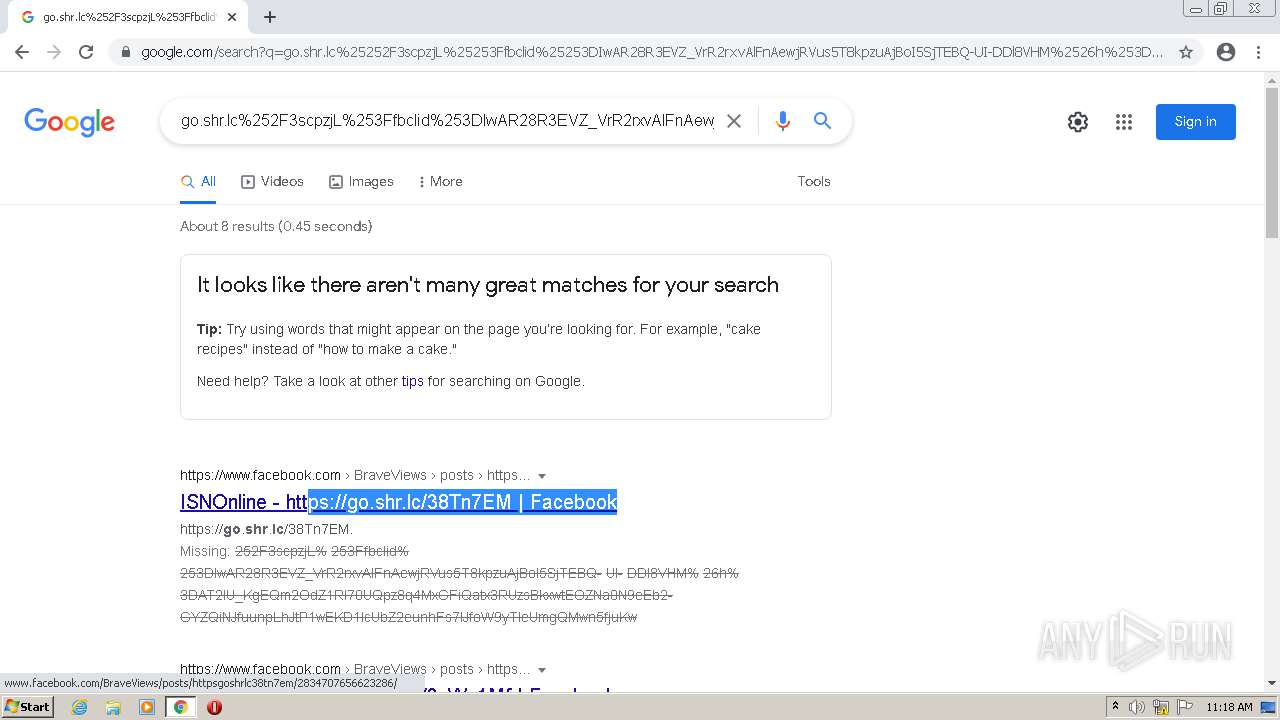Click the Google logo

coord(69,122)
